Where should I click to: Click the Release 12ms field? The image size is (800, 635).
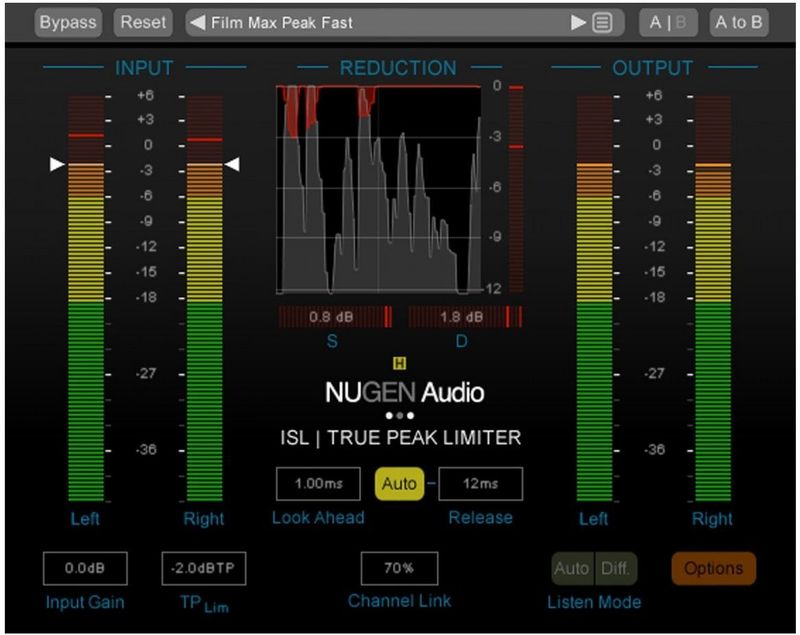pyautogui.click(x=481, y=484)
